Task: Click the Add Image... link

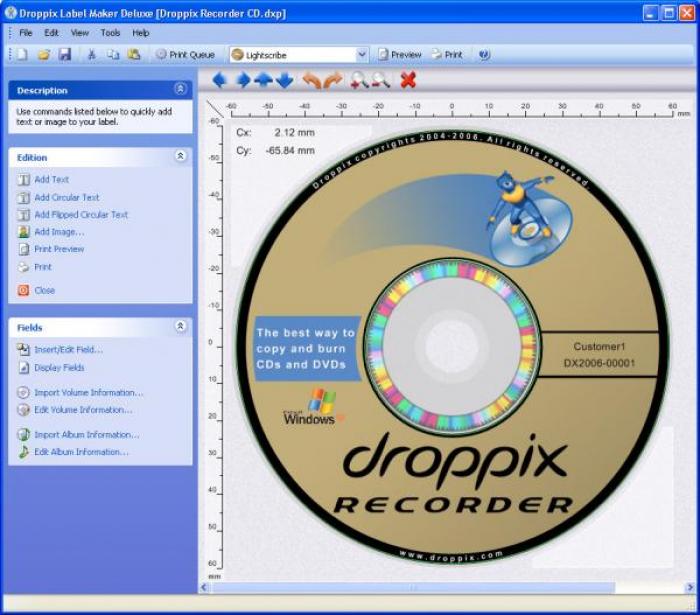Action: [x=59, y=232]
